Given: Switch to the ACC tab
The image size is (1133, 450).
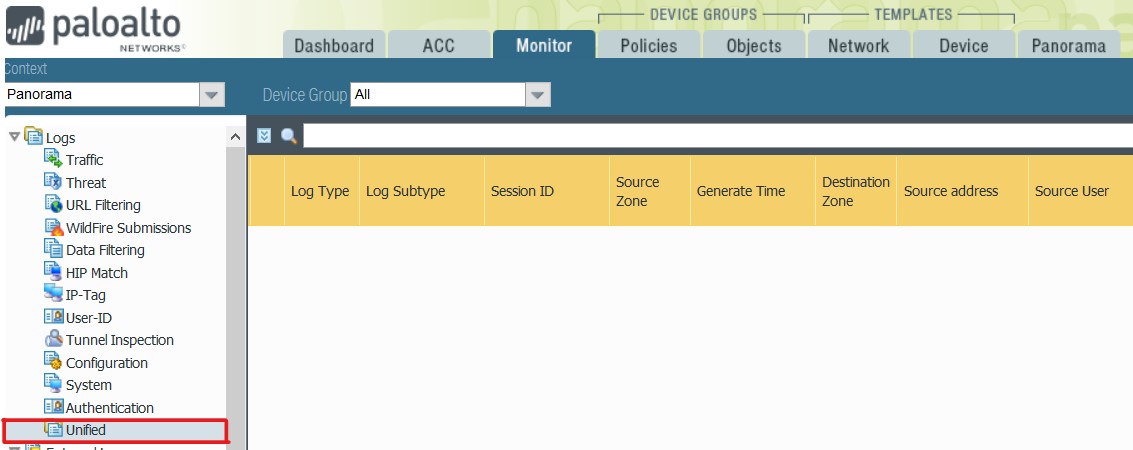Looking at the screenshot, I should 439,45.
